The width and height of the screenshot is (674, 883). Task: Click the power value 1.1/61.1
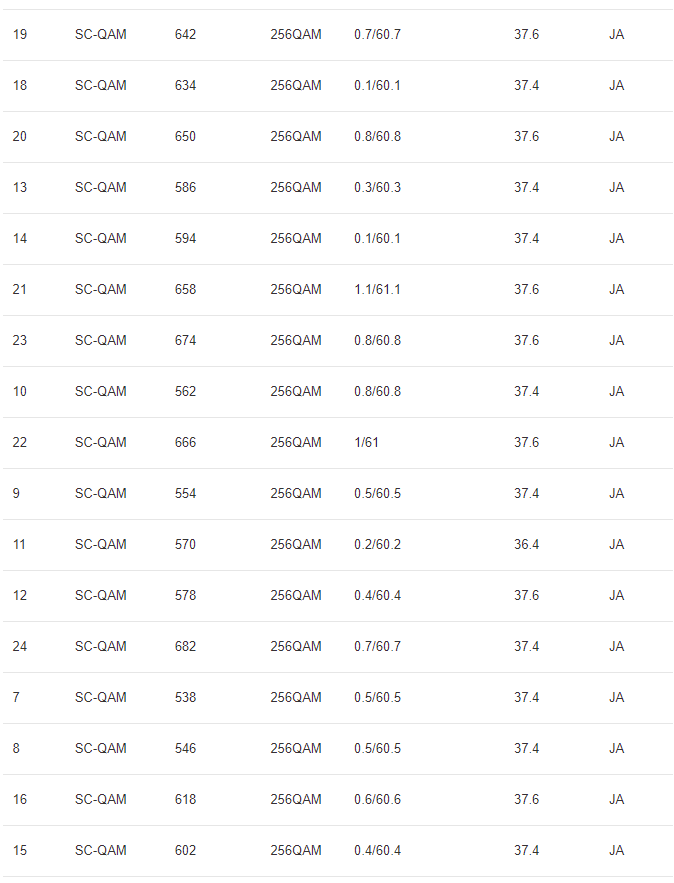(x=377, y=290)
